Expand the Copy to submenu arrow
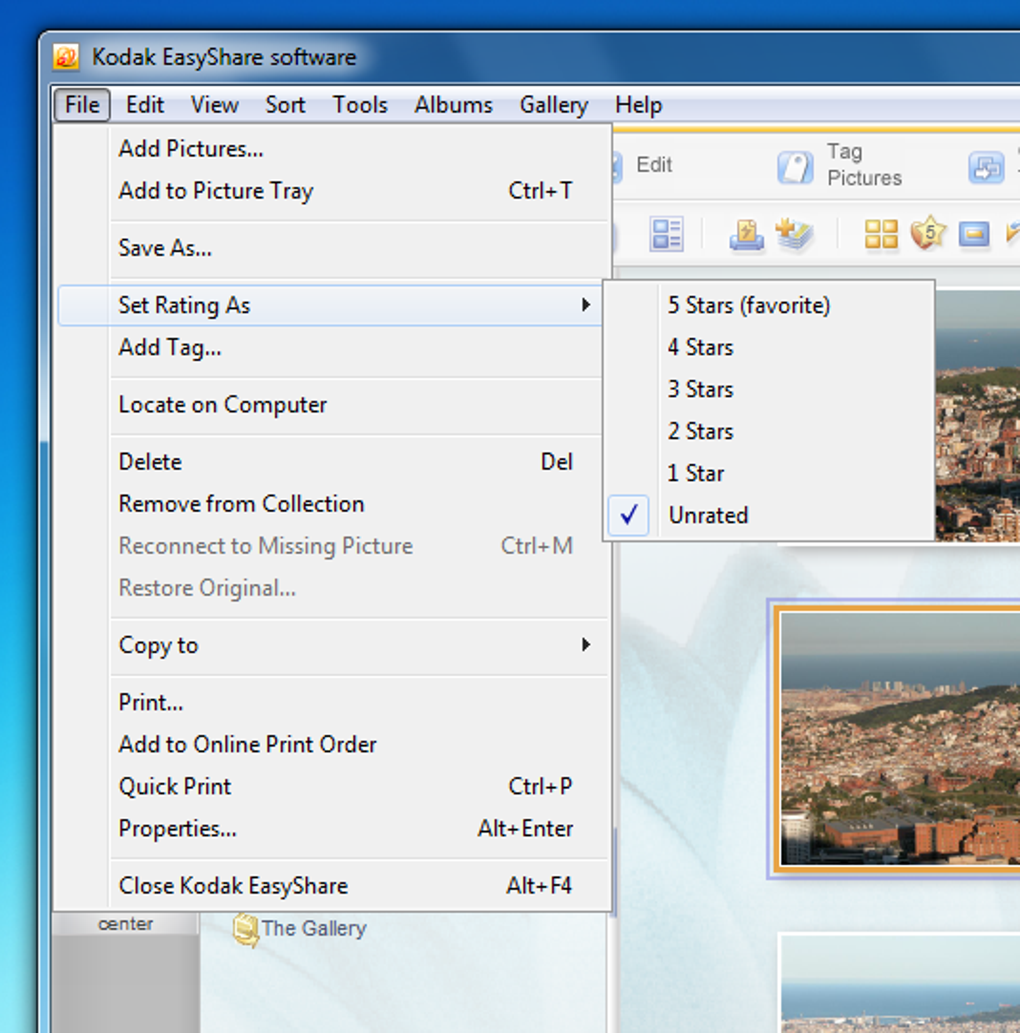Image resolution: width=1020 pixels, height=1033 pixels. point(585,645)
